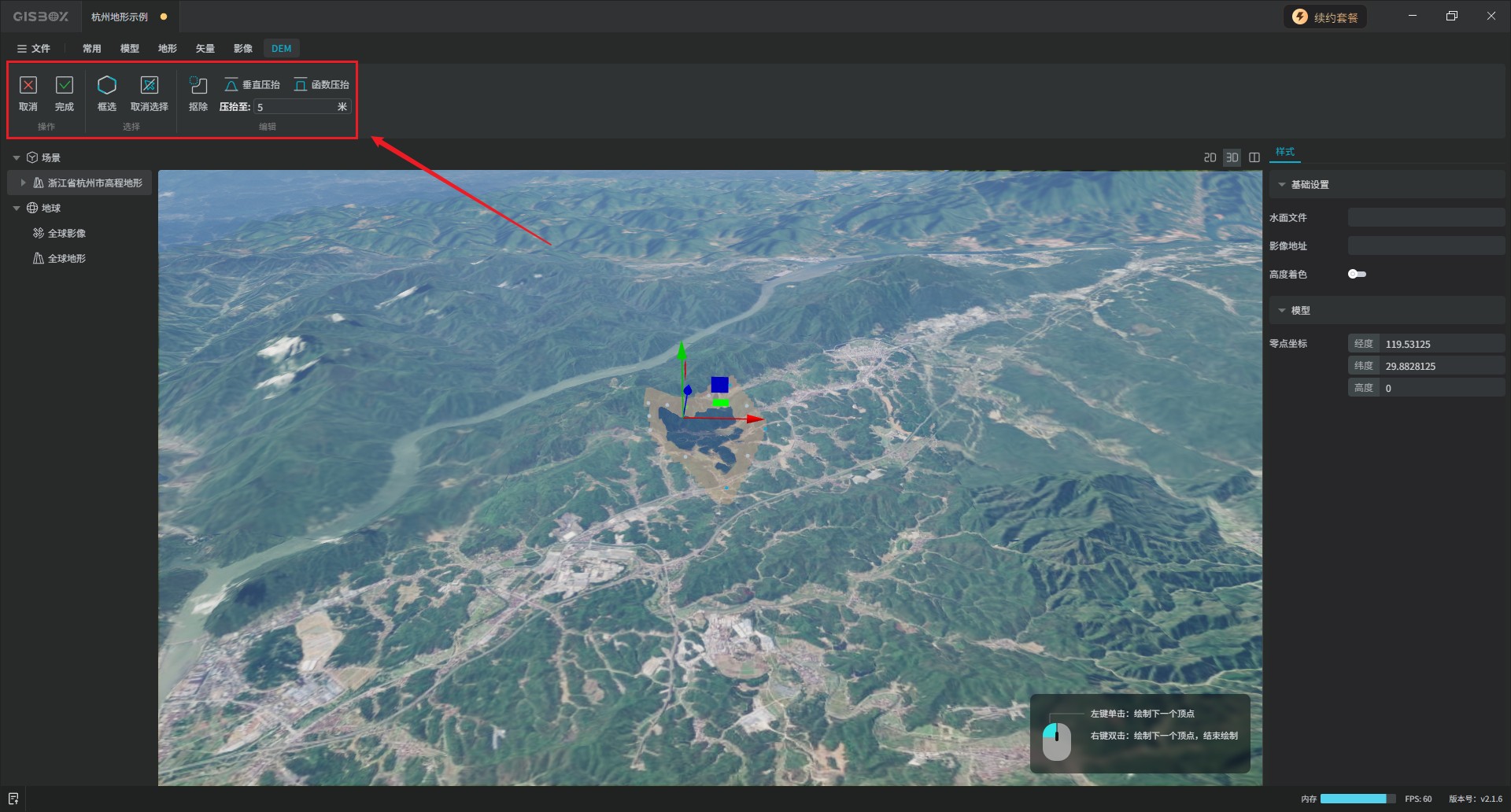Open the split-screen view icon
Image resolution: width=1511 pixels, height=812 pixels.
[1254, 157]
